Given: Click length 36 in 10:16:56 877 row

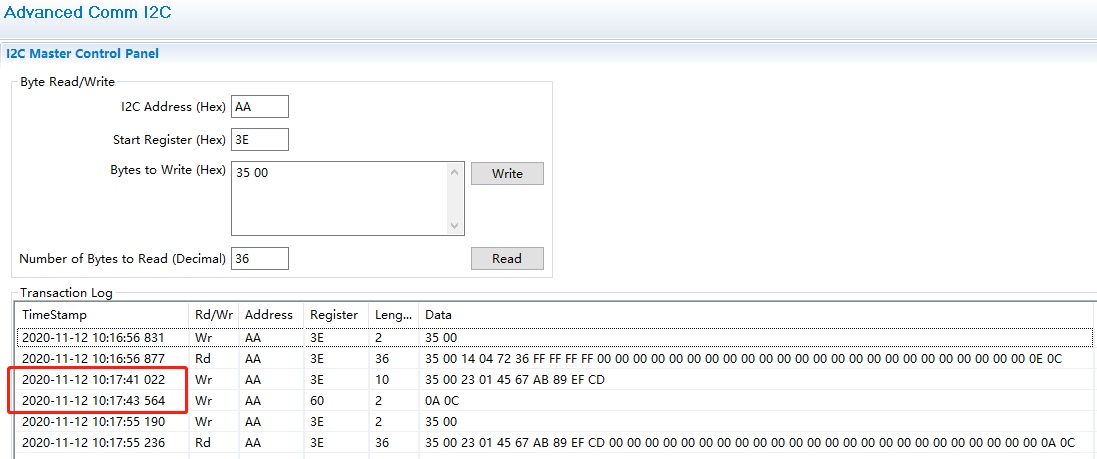Looking at the screenshot, I should point(383,359).
